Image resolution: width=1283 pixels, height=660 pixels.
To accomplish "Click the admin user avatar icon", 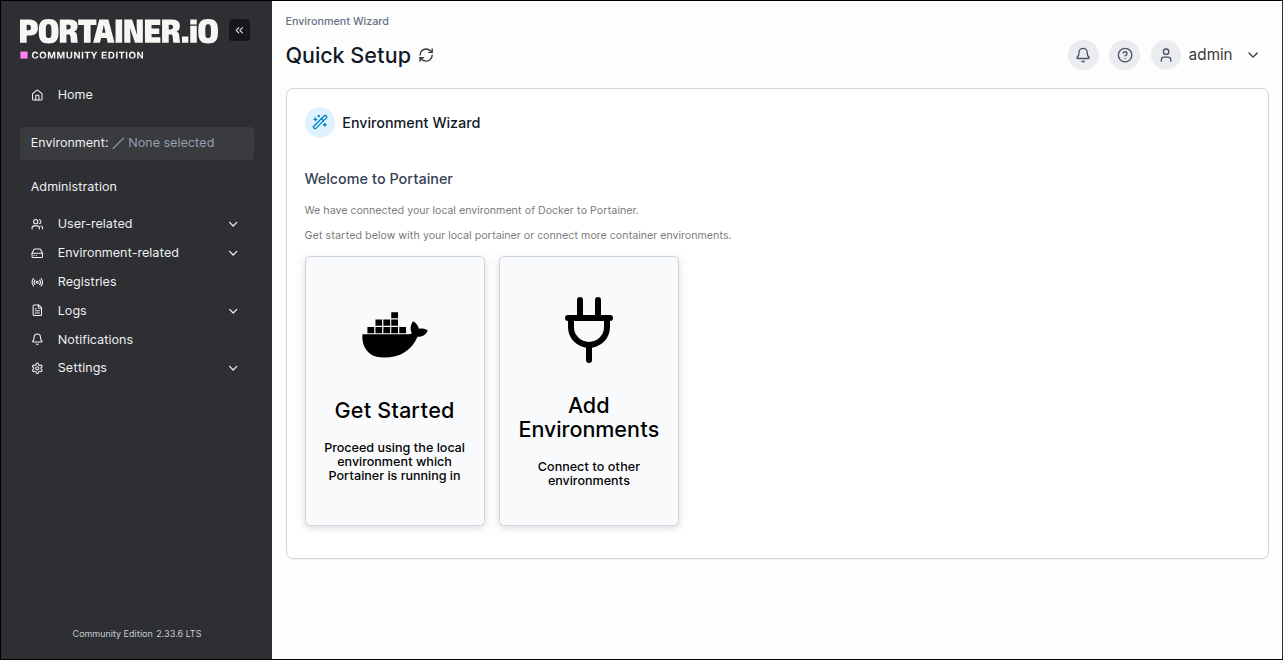I will (1166, 55).
